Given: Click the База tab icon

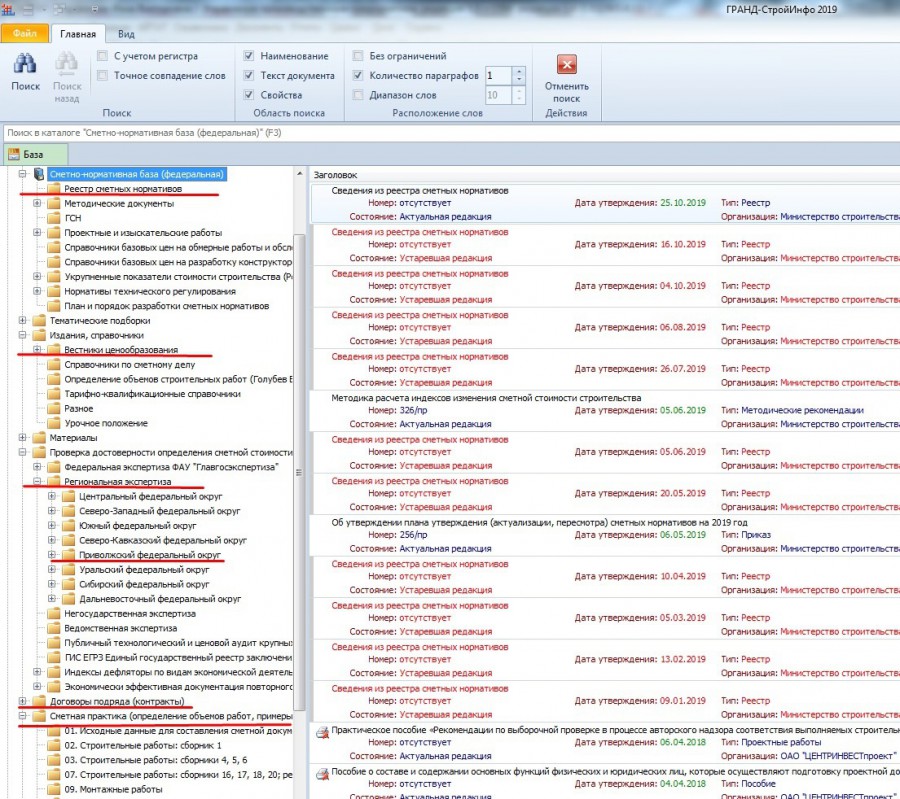Looking at the screenshot, I should click(14, 154).
